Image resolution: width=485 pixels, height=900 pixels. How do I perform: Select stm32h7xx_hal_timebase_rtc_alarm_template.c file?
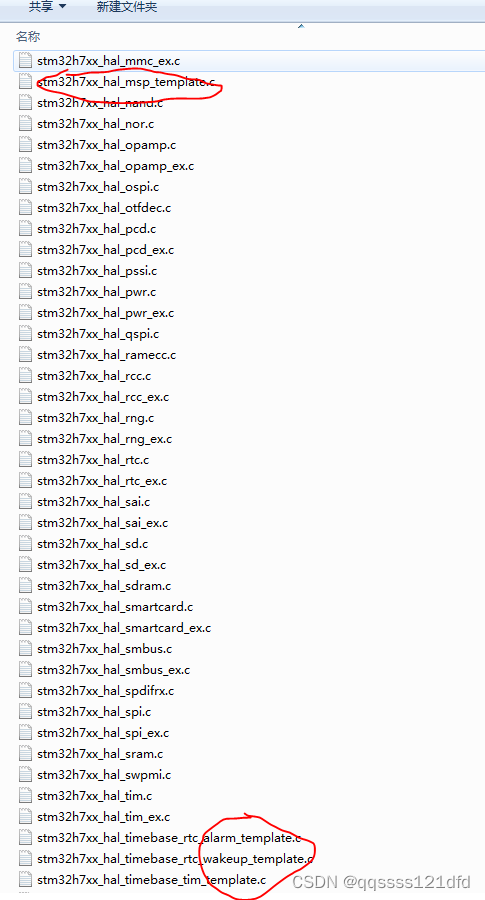click(169, 838)
